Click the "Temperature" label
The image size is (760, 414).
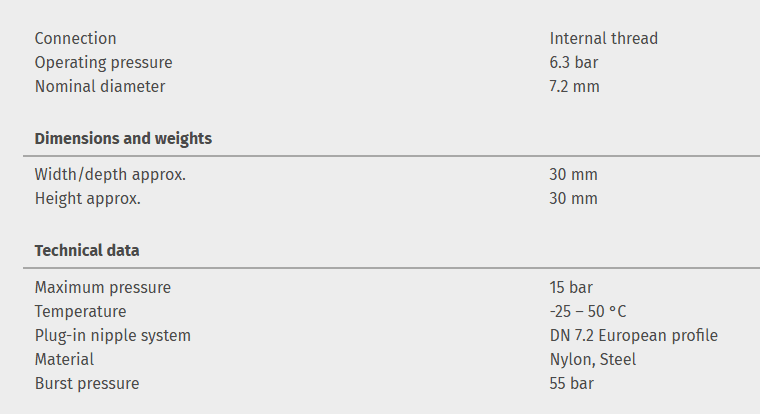[80, 311]
